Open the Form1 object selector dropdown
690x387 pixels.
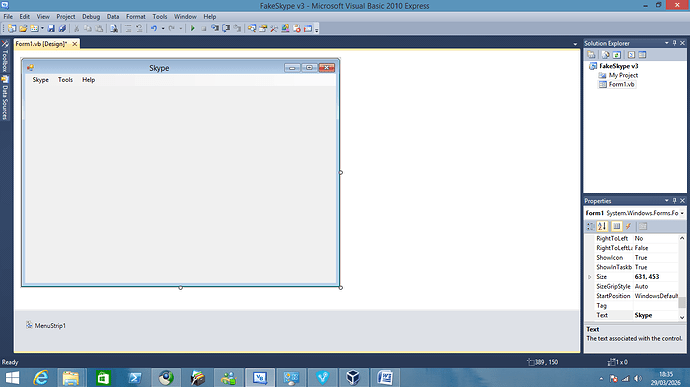682,213
